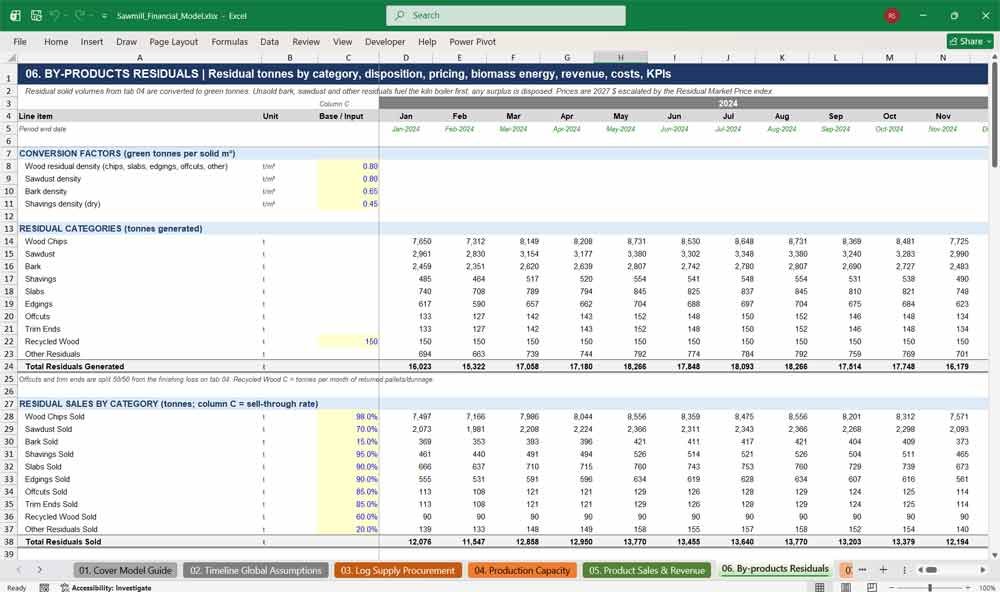Open the Insert ribbon tab
This screenshot has width=1000, height=592.
[92, 41]
